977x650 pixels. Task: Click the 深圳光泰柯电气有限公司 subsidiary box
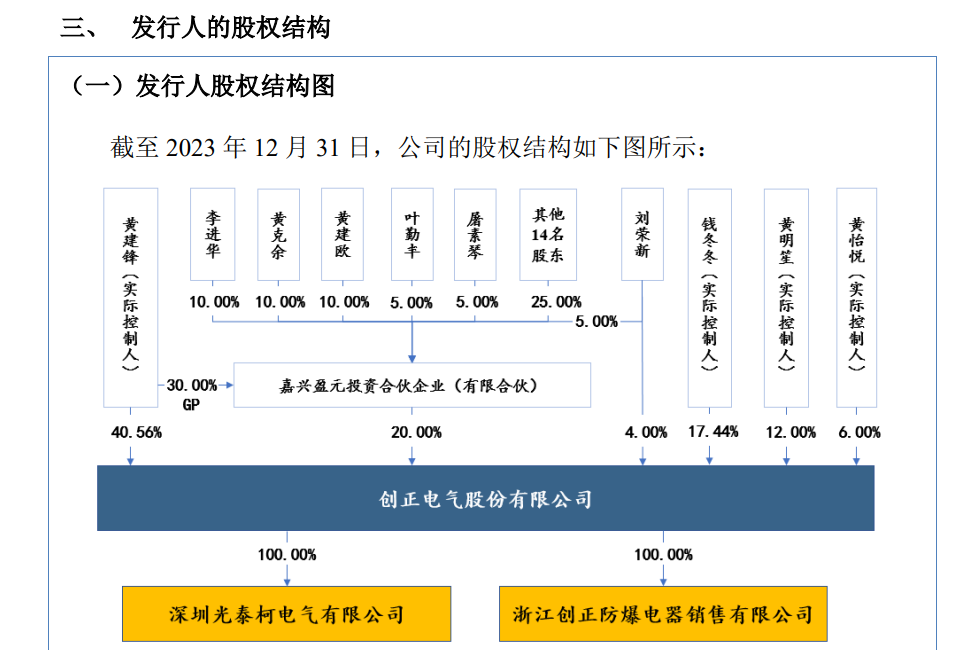tap(287, 614)
